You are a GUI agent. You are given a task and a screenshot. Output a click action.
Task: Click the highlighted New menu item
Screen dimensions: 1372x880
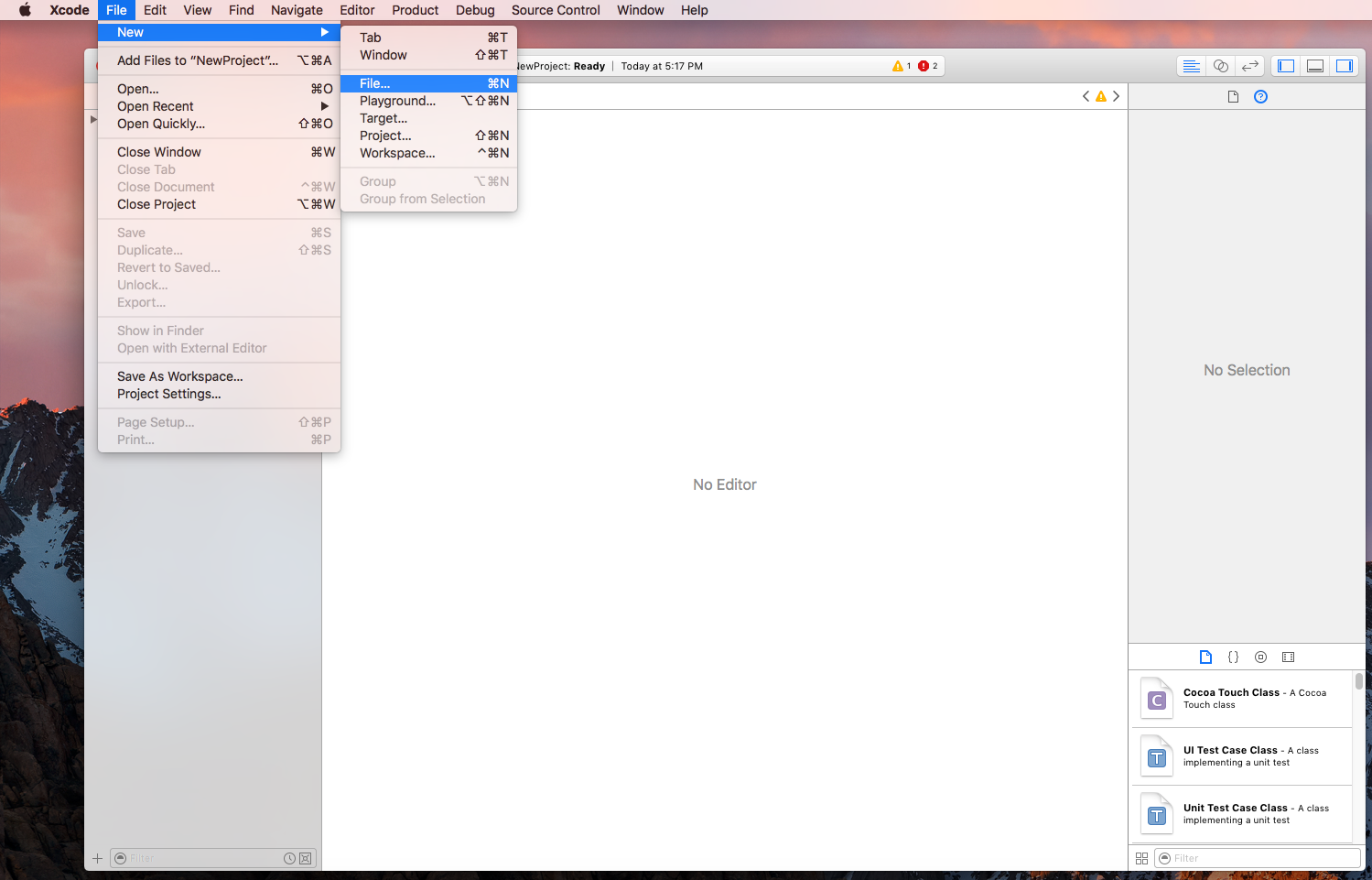[219, 32]
